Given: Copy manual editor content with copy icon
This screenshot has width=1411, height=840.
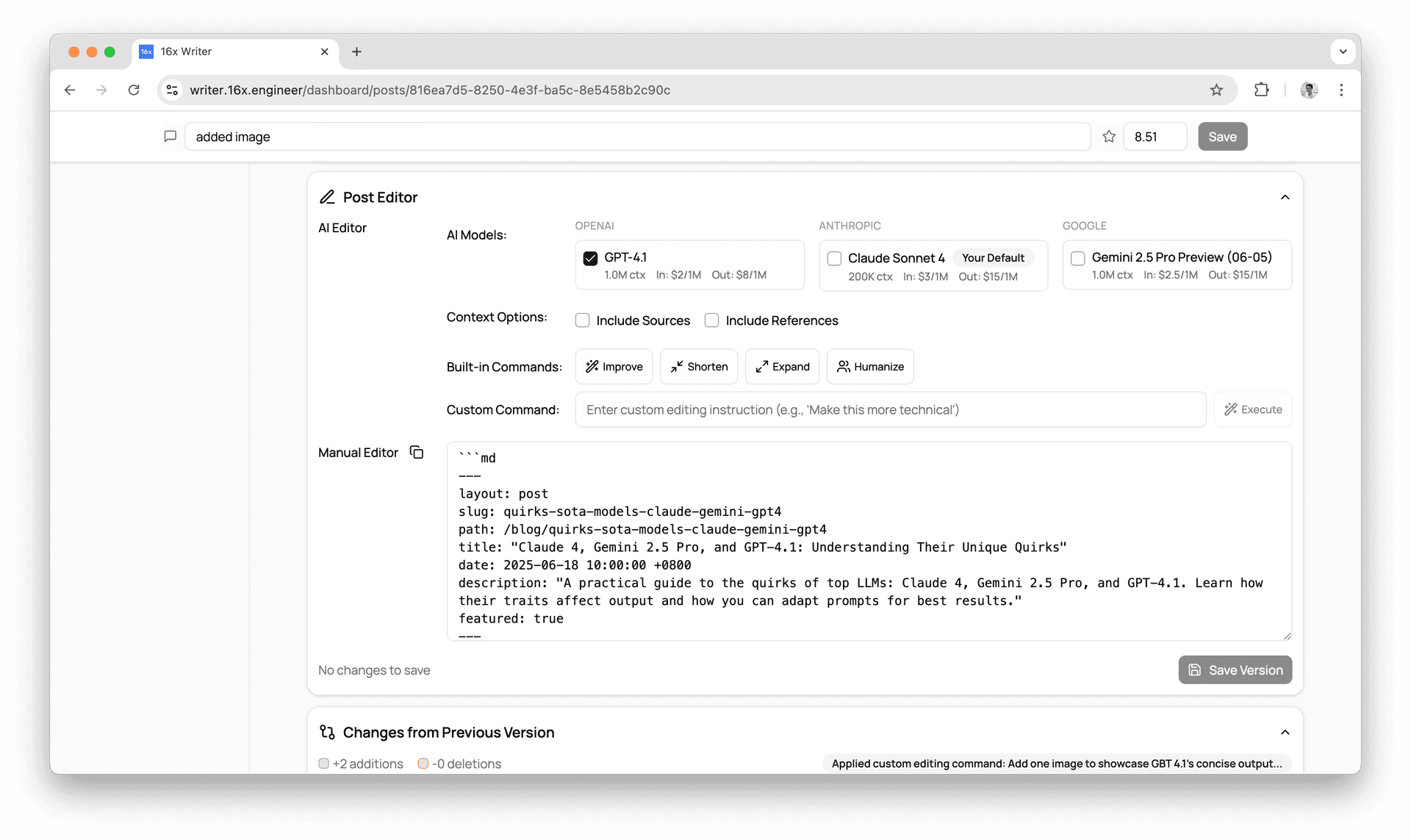Looking at the screenshot, I should (x=417, y=453).
